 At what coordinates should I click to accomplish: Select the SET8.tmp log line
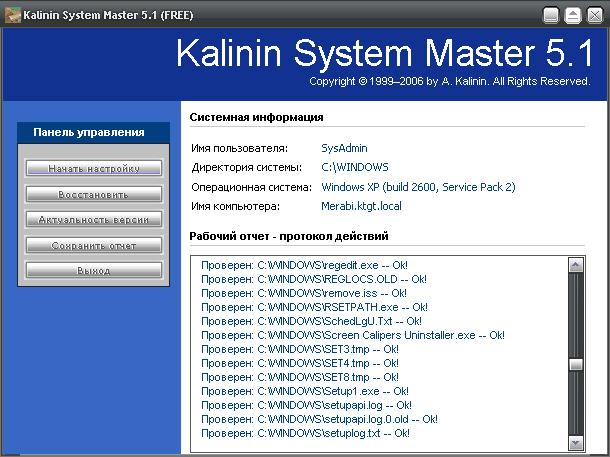(x=300, y=377)
